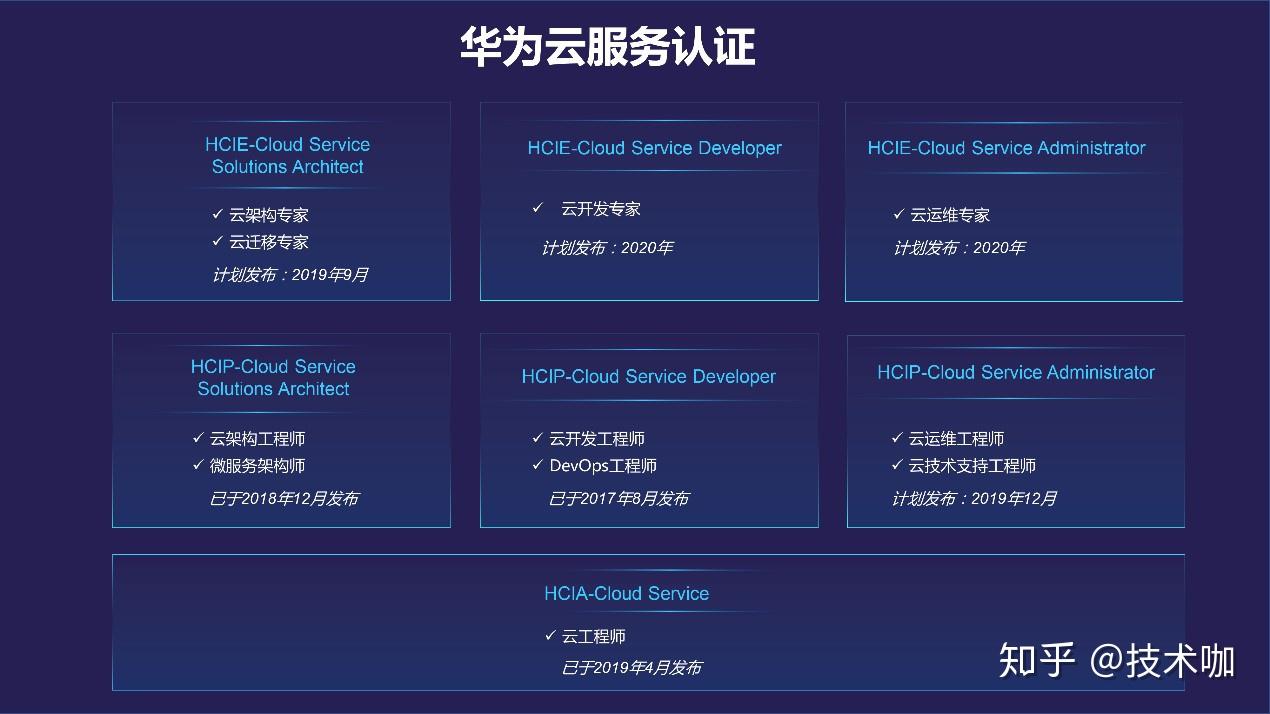Select the HCIE-Cloud Service Solutions Architect heading
This screenshot has width=1270, height=714.
288,156
